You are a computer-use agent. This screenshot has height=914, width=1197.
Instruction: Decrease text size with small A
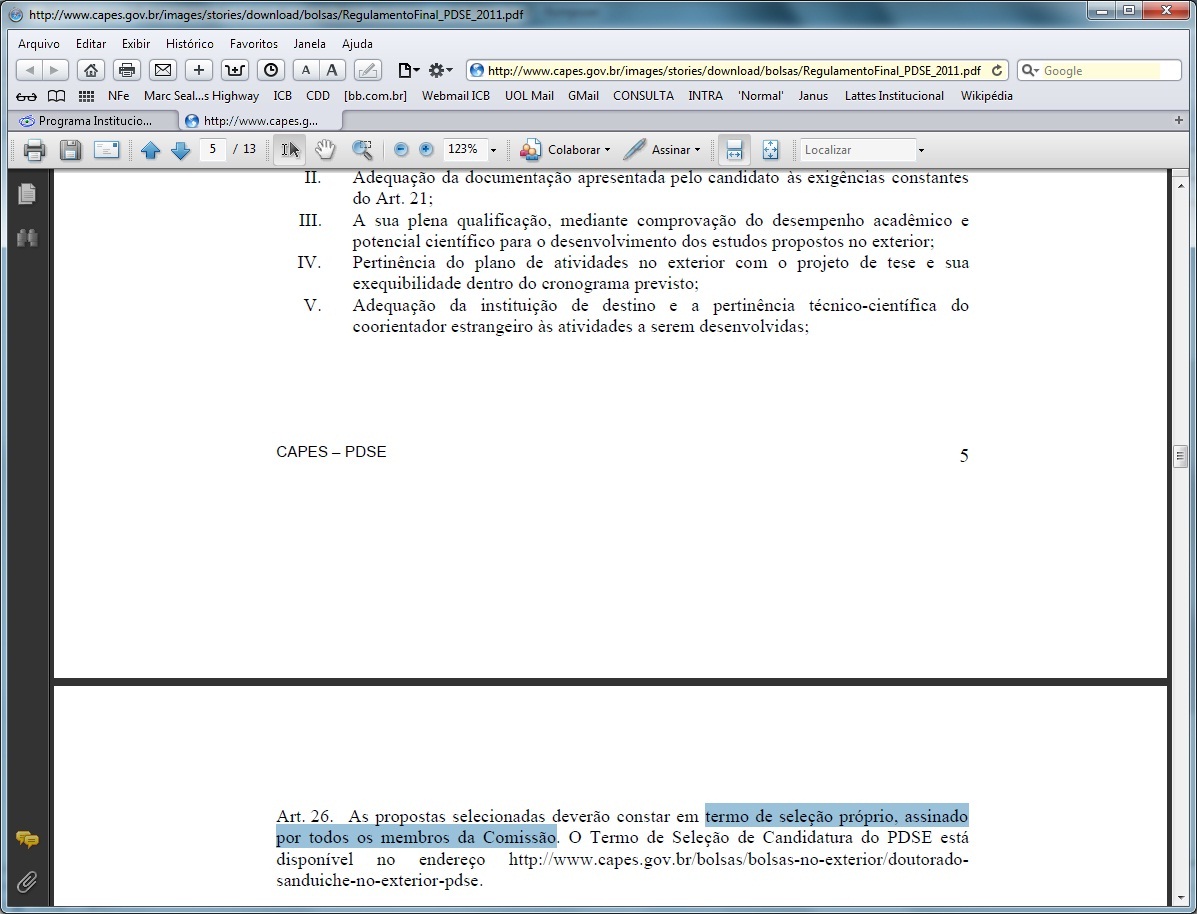coord(305,70)
